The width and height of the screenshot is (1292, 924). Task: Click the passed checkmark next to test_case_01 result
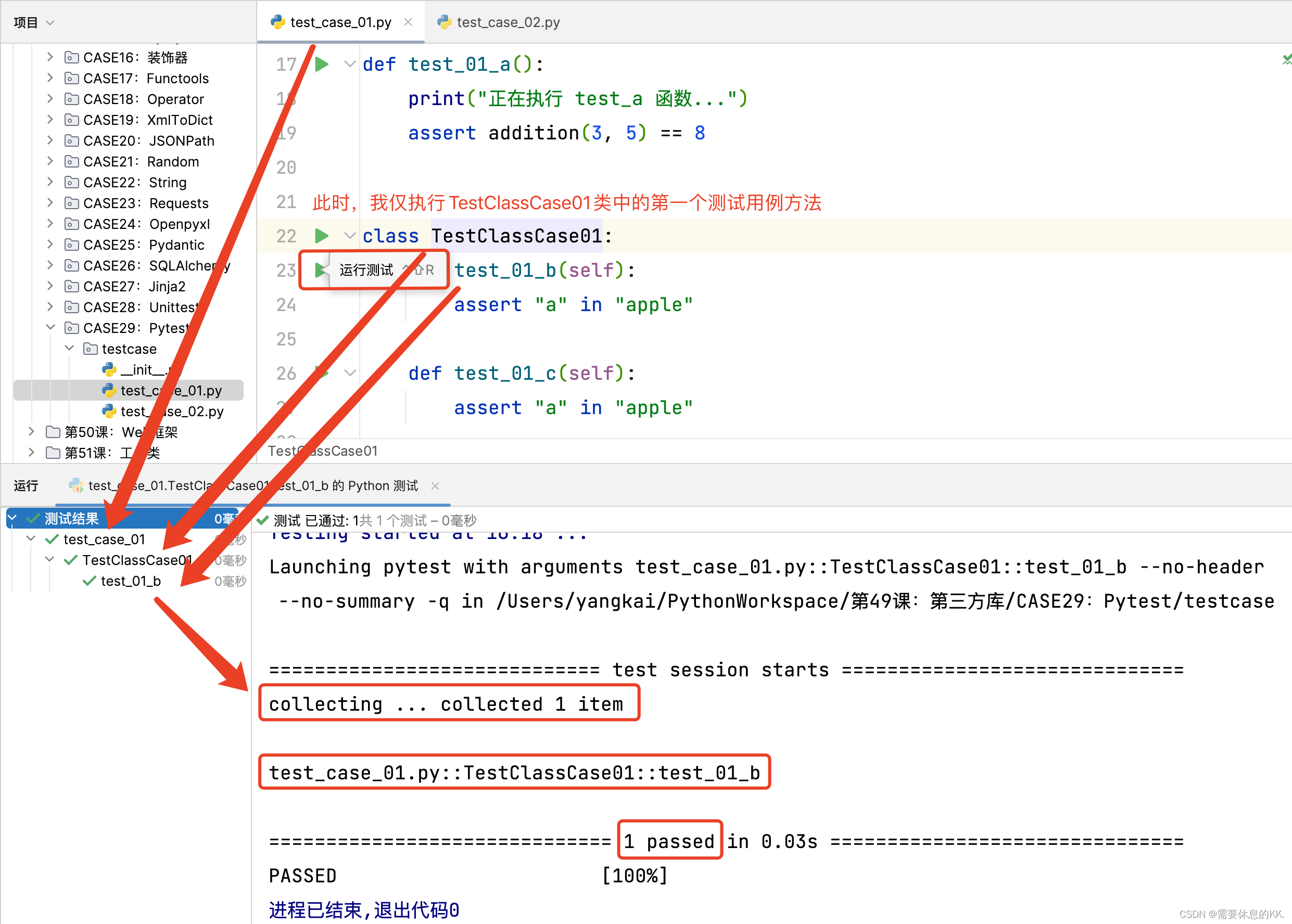coord(52,539)
